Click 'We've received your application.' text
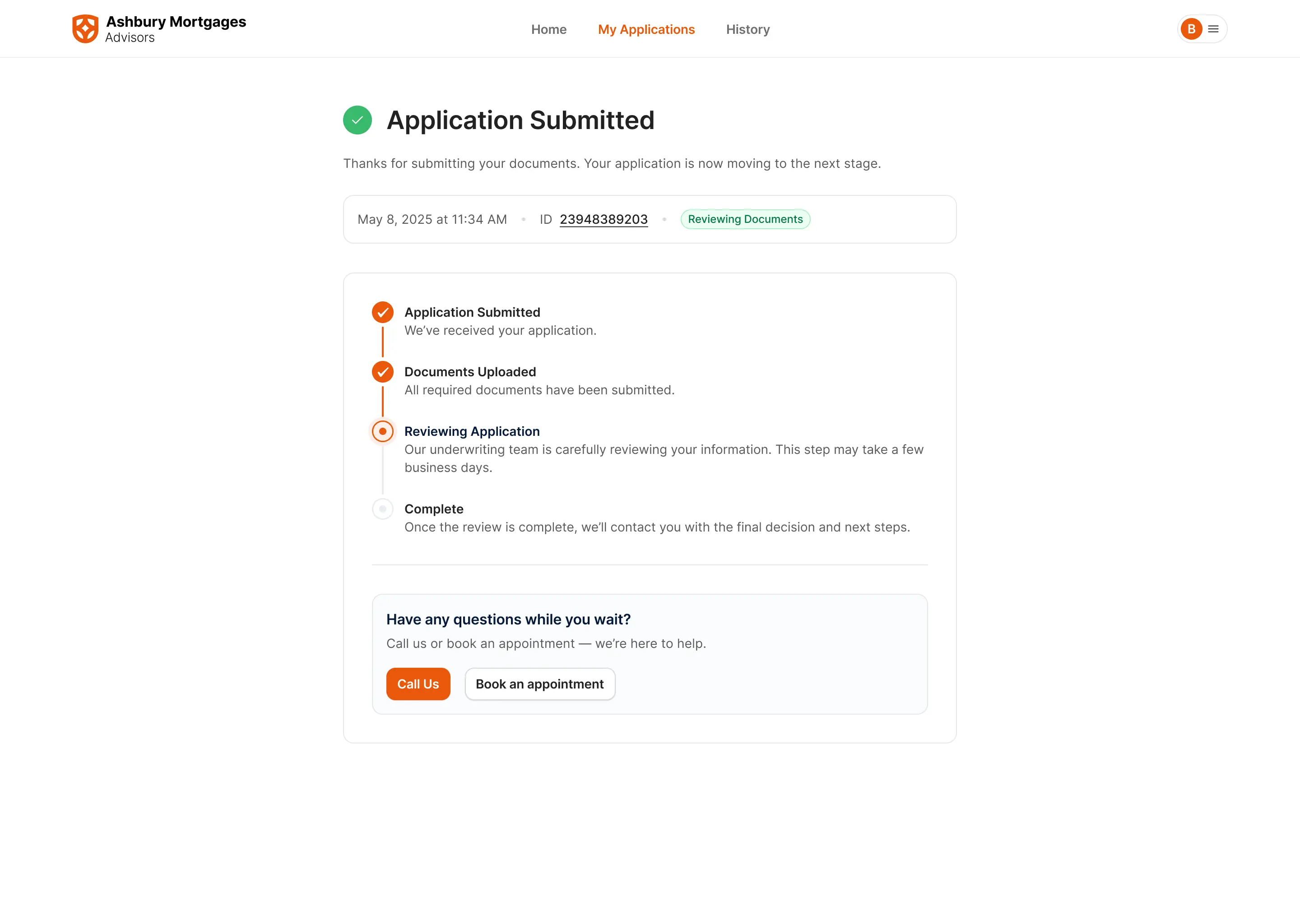The width and height of the screenshot is (1300, 924). point(500,331)
